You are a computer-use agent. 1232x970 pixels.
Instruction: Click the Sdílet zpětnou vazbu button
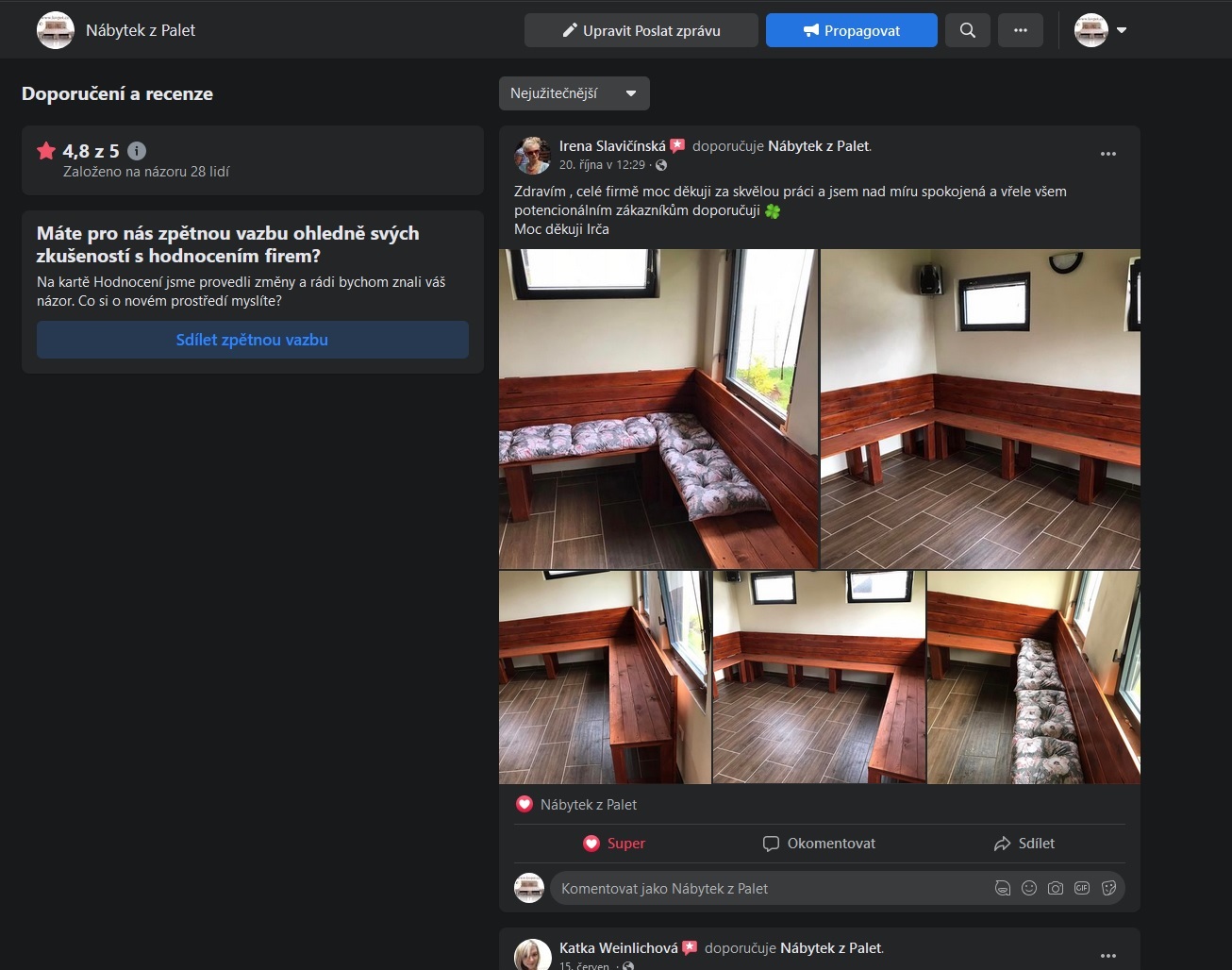[253, 340]
